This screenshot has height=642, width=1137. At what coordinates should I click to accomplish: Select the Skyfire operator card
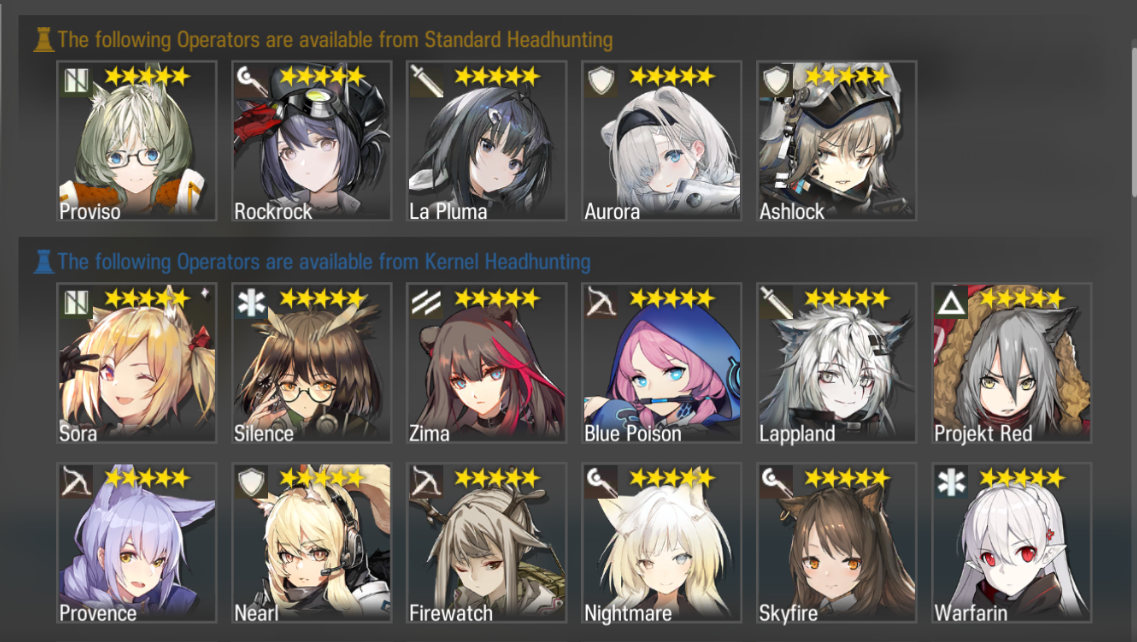[836, 543]
